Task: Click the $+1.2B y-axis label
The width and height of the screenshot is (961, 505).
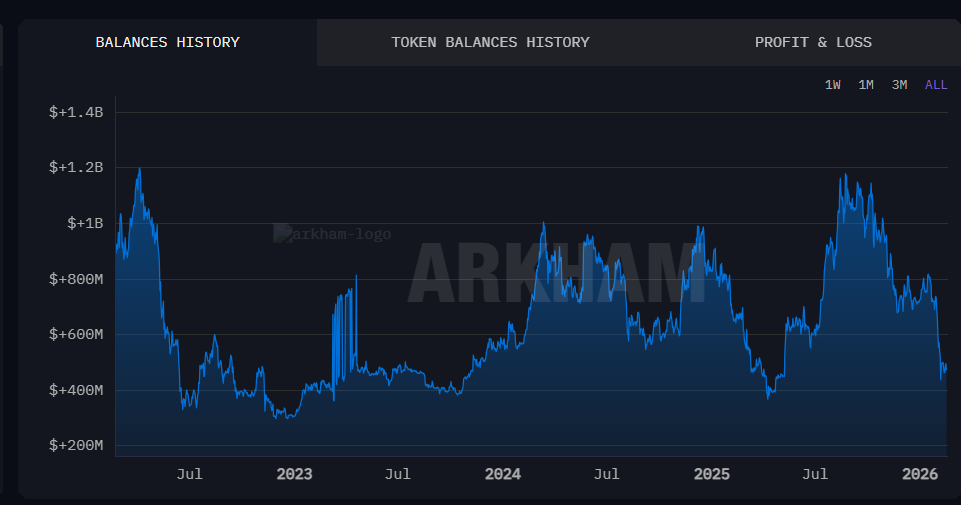Action: point(76,167)
